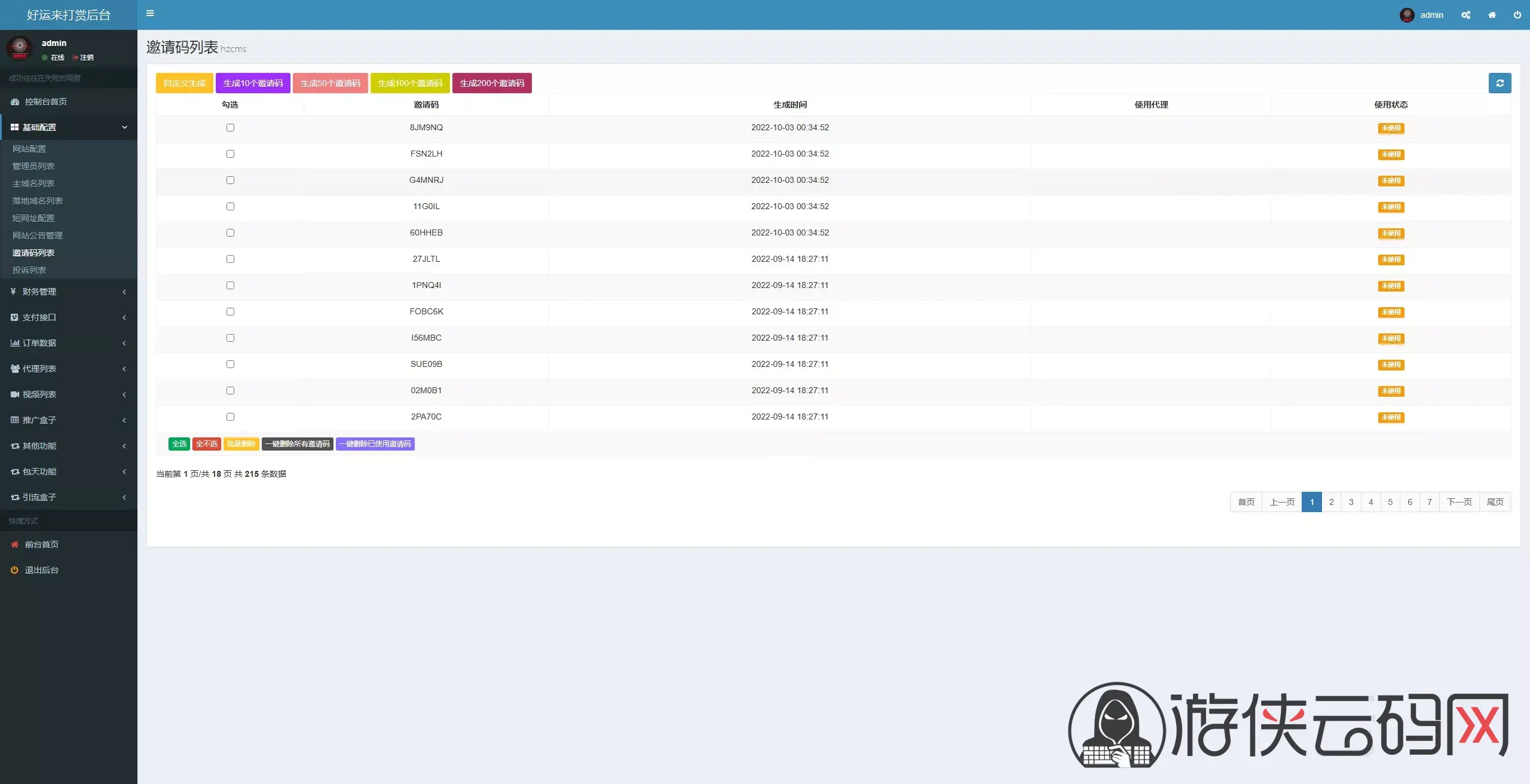This screenshot has width=1530, height=784.
Task: Collapse the 基础配置 sidebar section
Action: coord(69,127)
